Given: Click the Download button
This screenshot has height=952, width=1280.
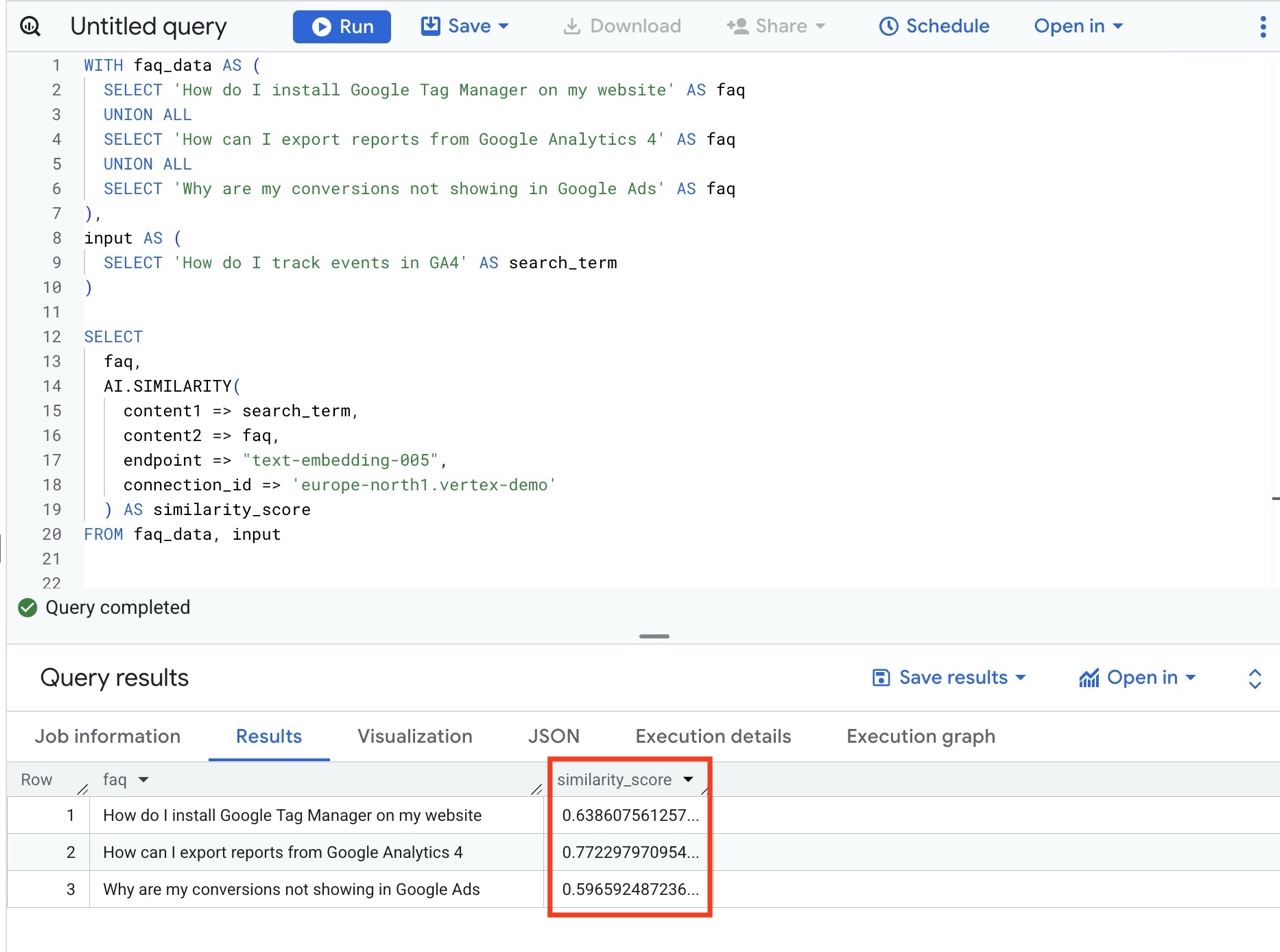Looking at the screenshot, I should click(622, 26).
